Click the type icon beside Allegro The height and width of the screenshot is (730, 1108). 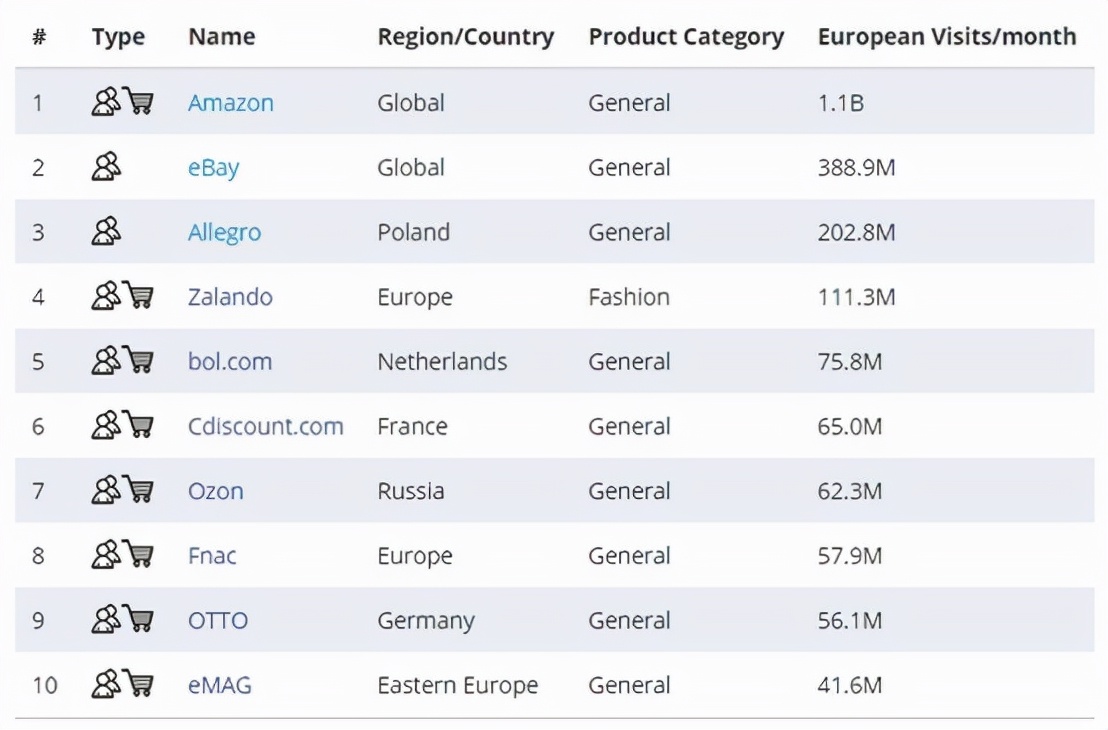click(x=107, y=232)
